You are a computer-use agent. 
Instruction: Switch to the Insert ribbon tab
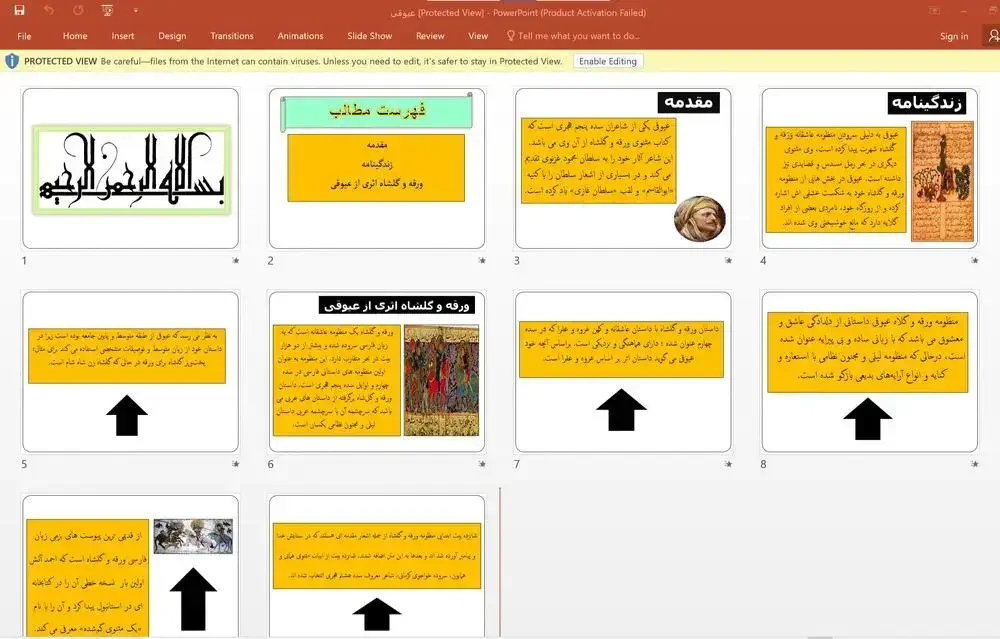[122, 36]
